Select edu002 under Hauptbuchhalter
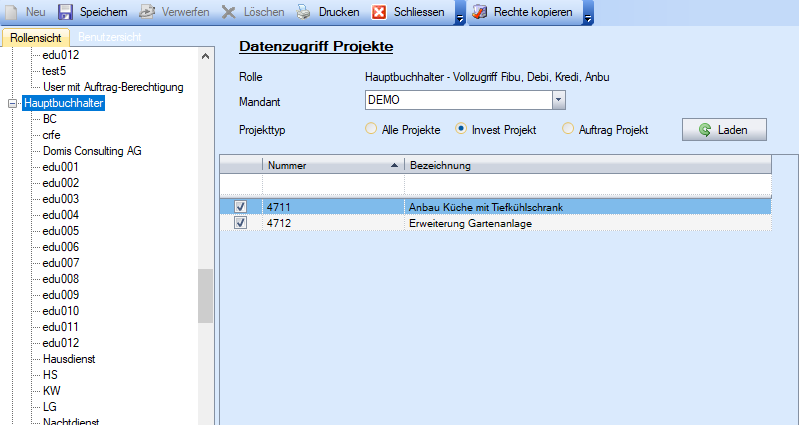This screenshot has width=799, height=425. [61, 183]
